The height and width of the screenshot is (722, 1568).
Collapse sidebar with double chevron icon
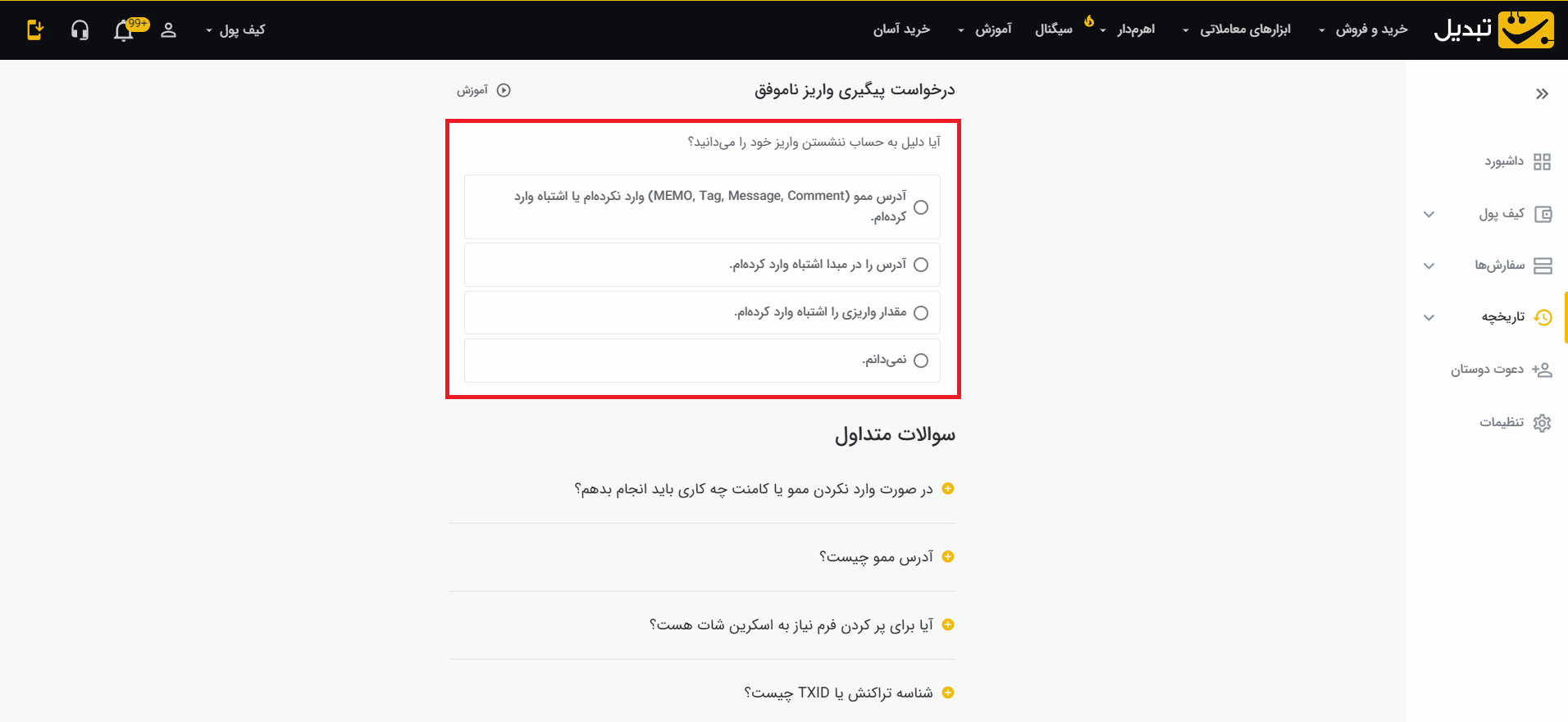1542,93
